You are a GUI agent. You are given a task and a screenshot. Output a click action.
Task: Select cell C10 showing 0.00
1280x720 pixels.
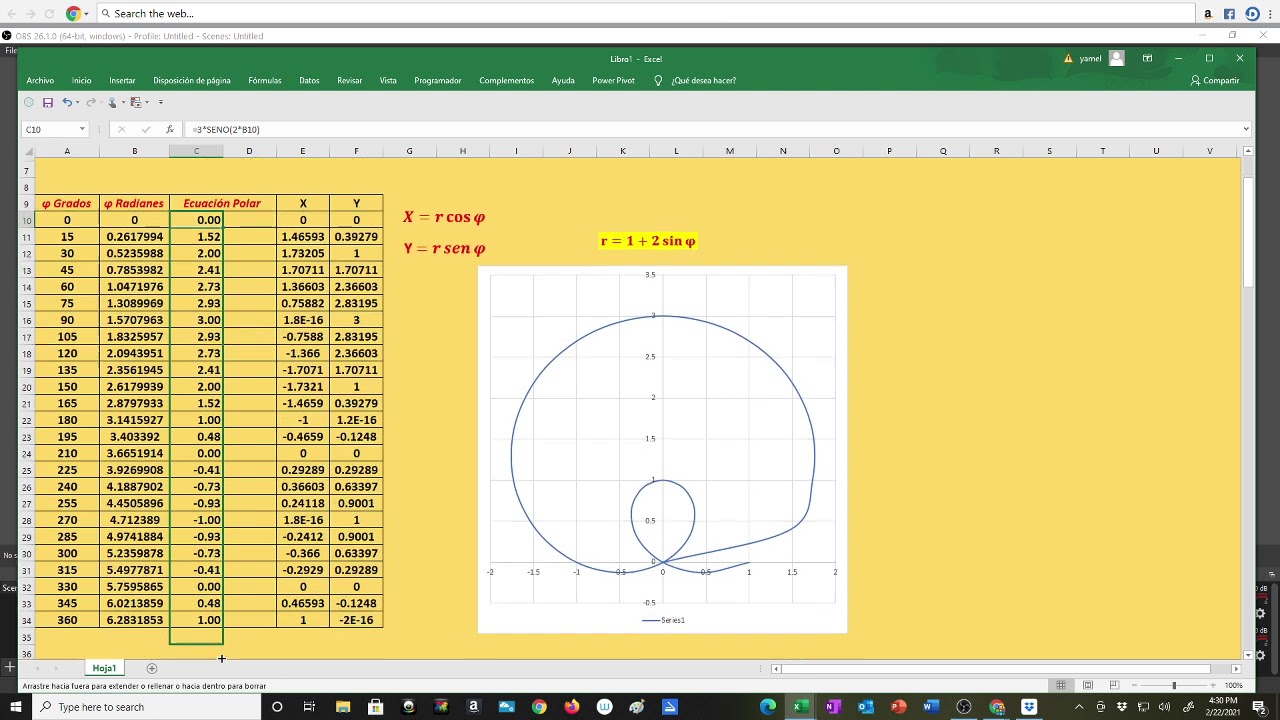click(x=196, y=220)
